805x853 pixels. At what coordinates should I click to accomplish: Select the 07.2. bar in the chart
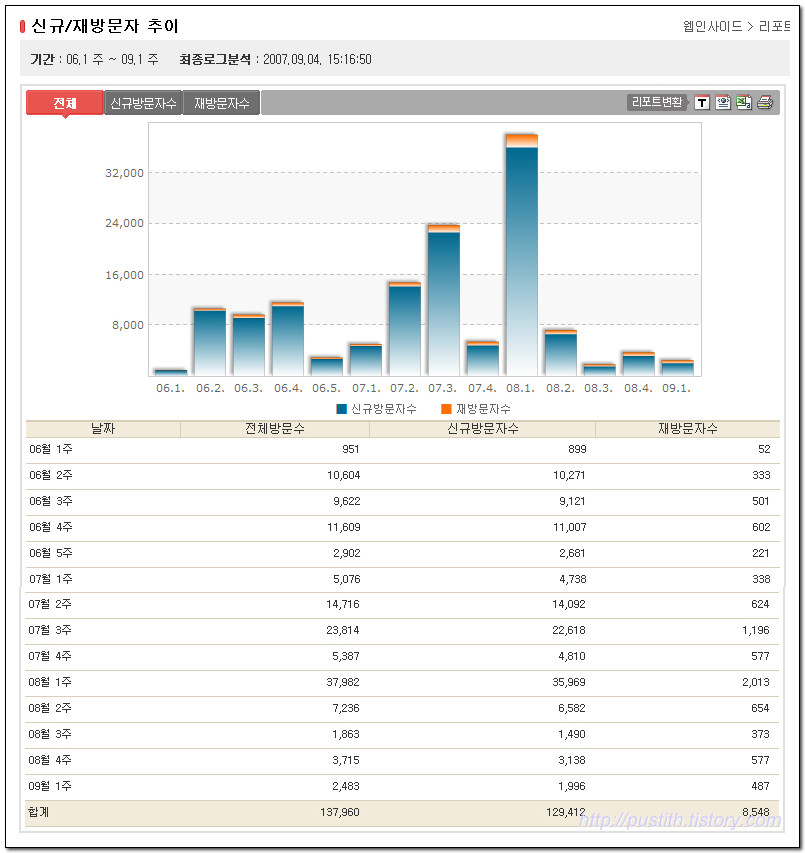[x=405, y=329]
